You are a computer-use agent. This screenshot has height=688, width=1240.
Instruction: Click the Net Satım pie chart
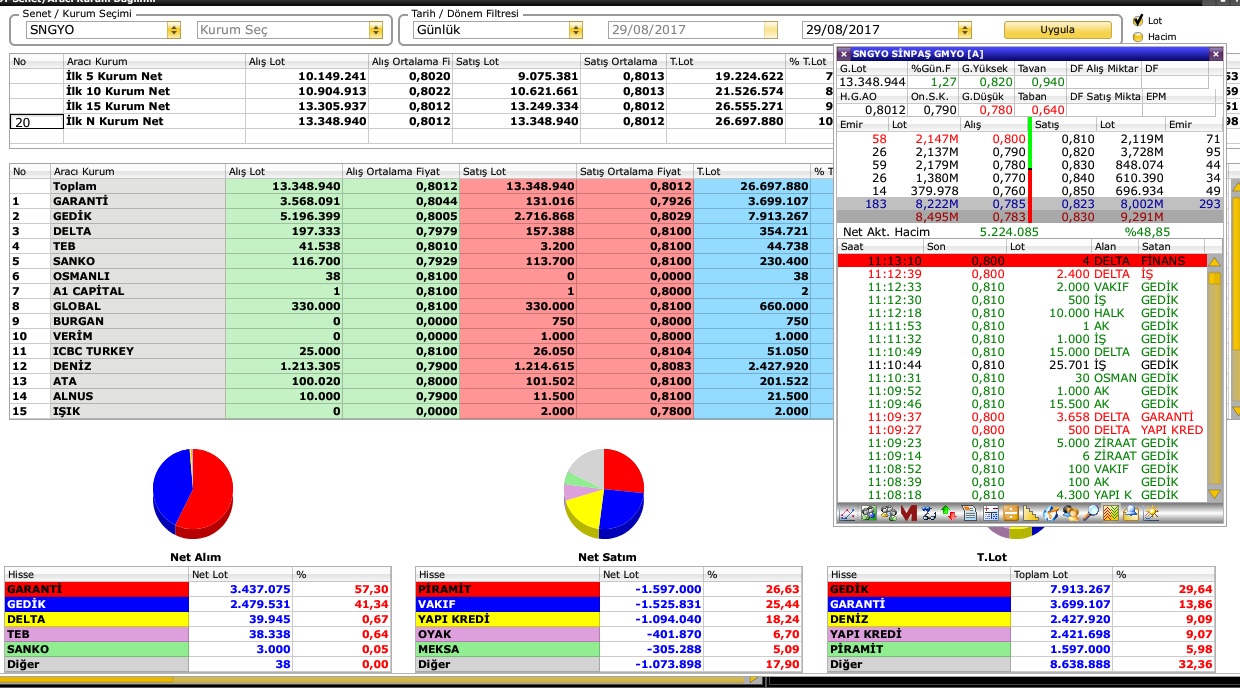pos(604,493)
